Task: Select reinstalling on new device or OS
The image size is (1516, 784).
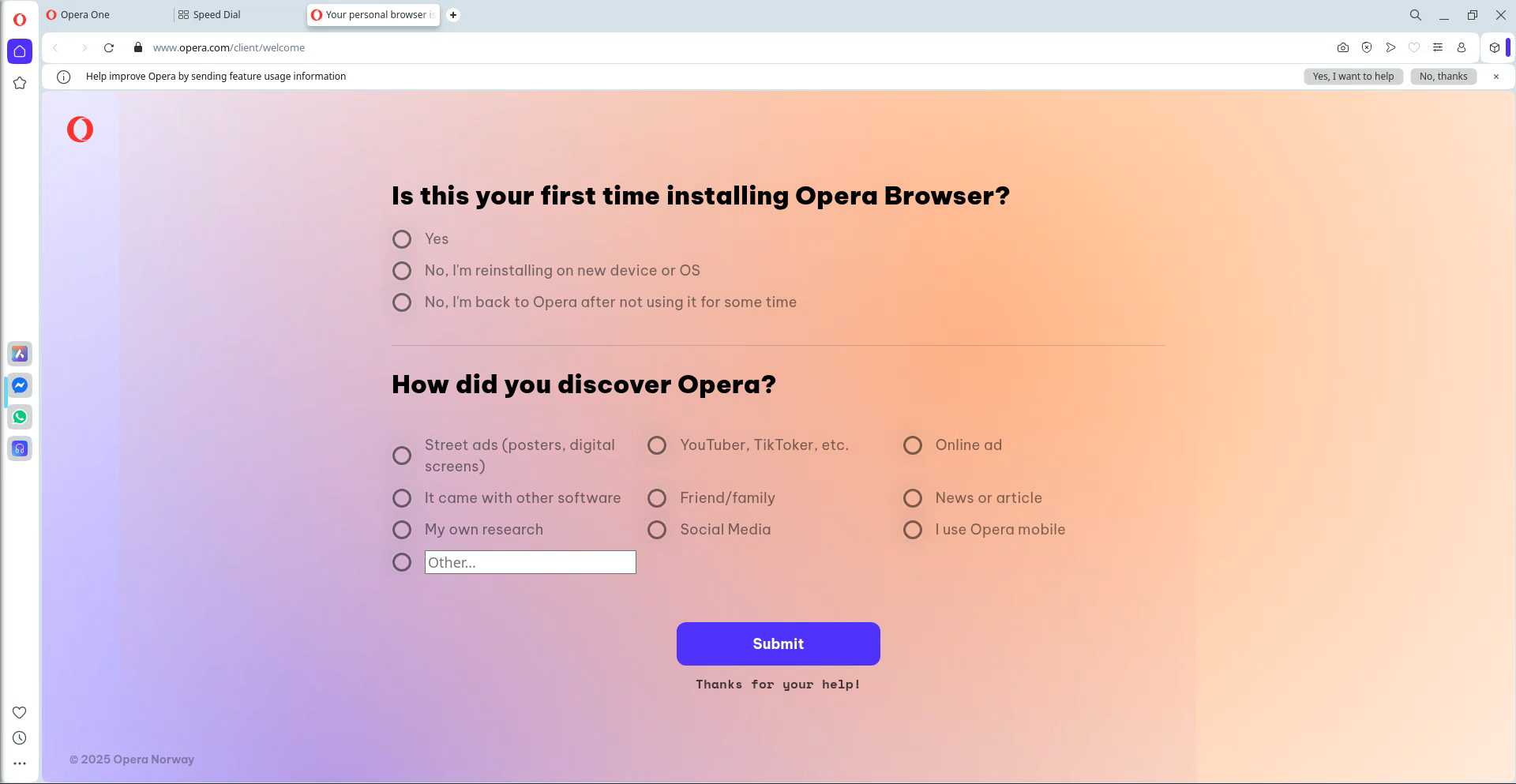Action: 402,271
